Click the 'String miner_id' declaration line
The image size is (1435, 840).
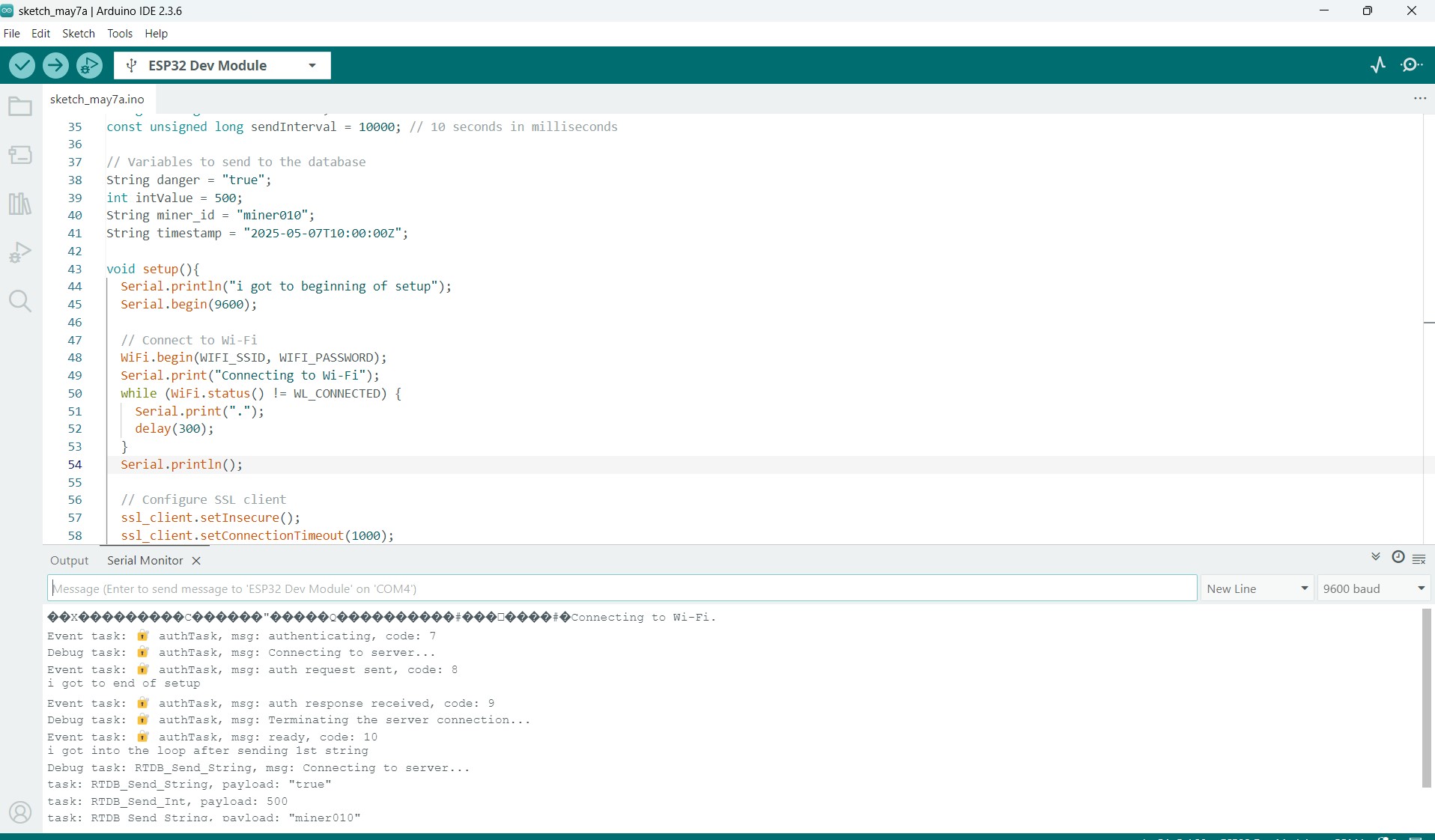click(210, 216)
